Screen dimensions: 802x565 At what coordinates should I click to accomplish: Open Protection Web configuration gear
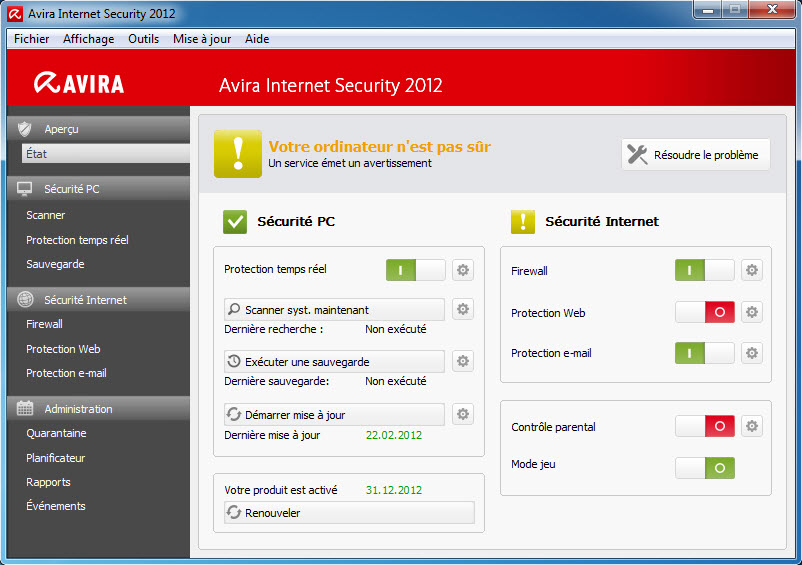(x=752, y=312)
